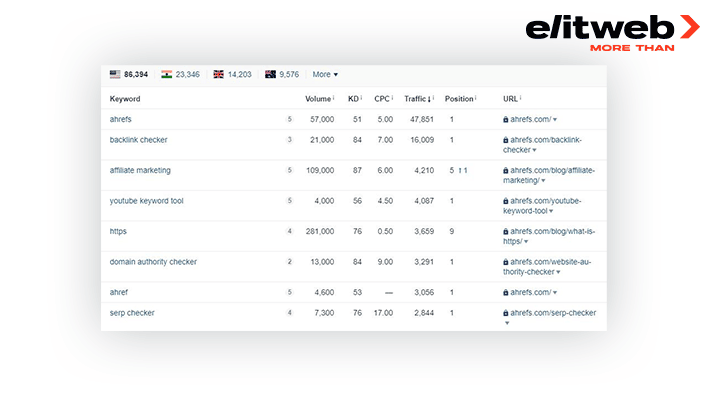Click the URL column info icon
The height and width of the screenshot is (396, 708).
tap(520, 98)
